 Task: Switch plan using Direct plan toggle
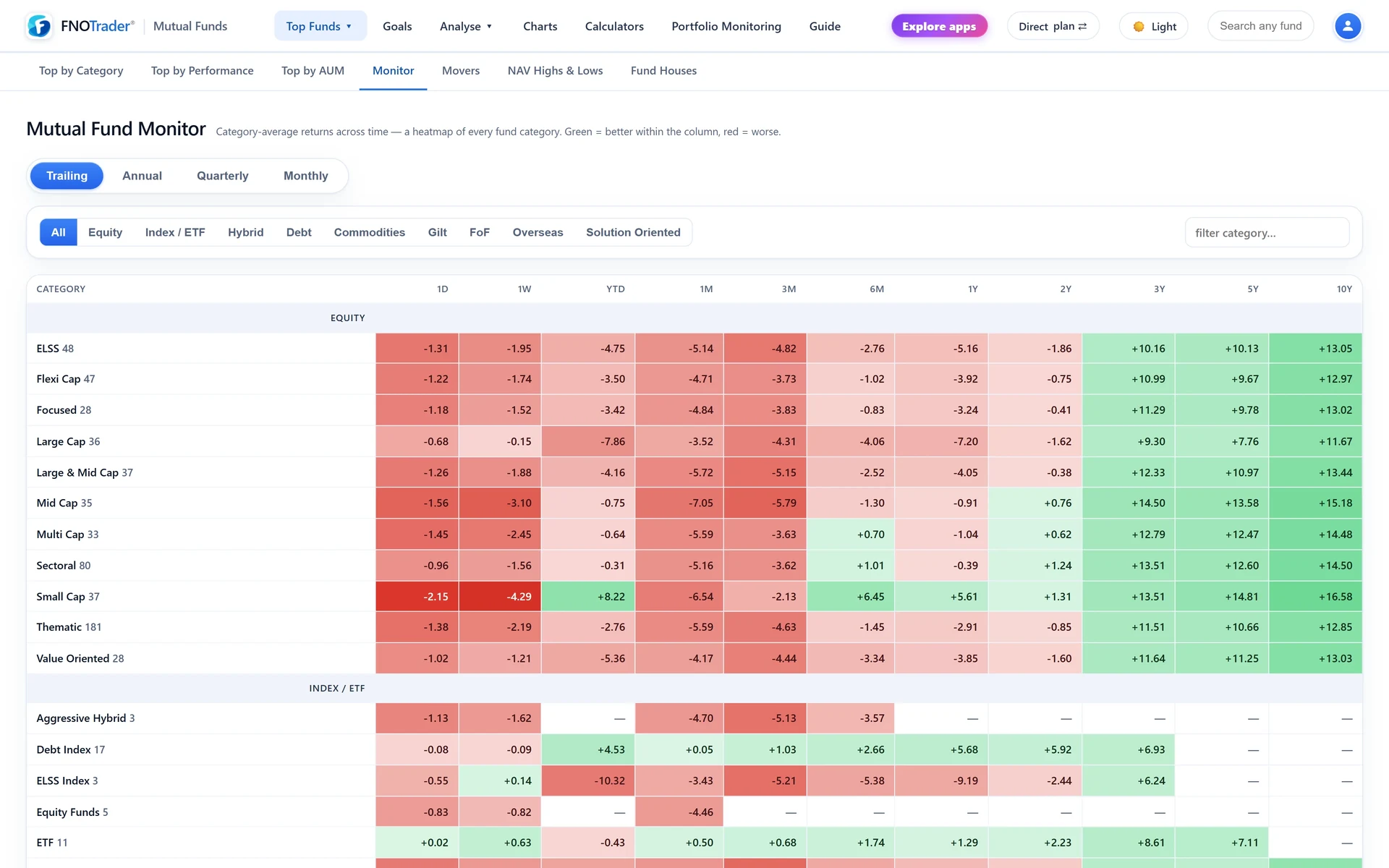coord(1053,26)
